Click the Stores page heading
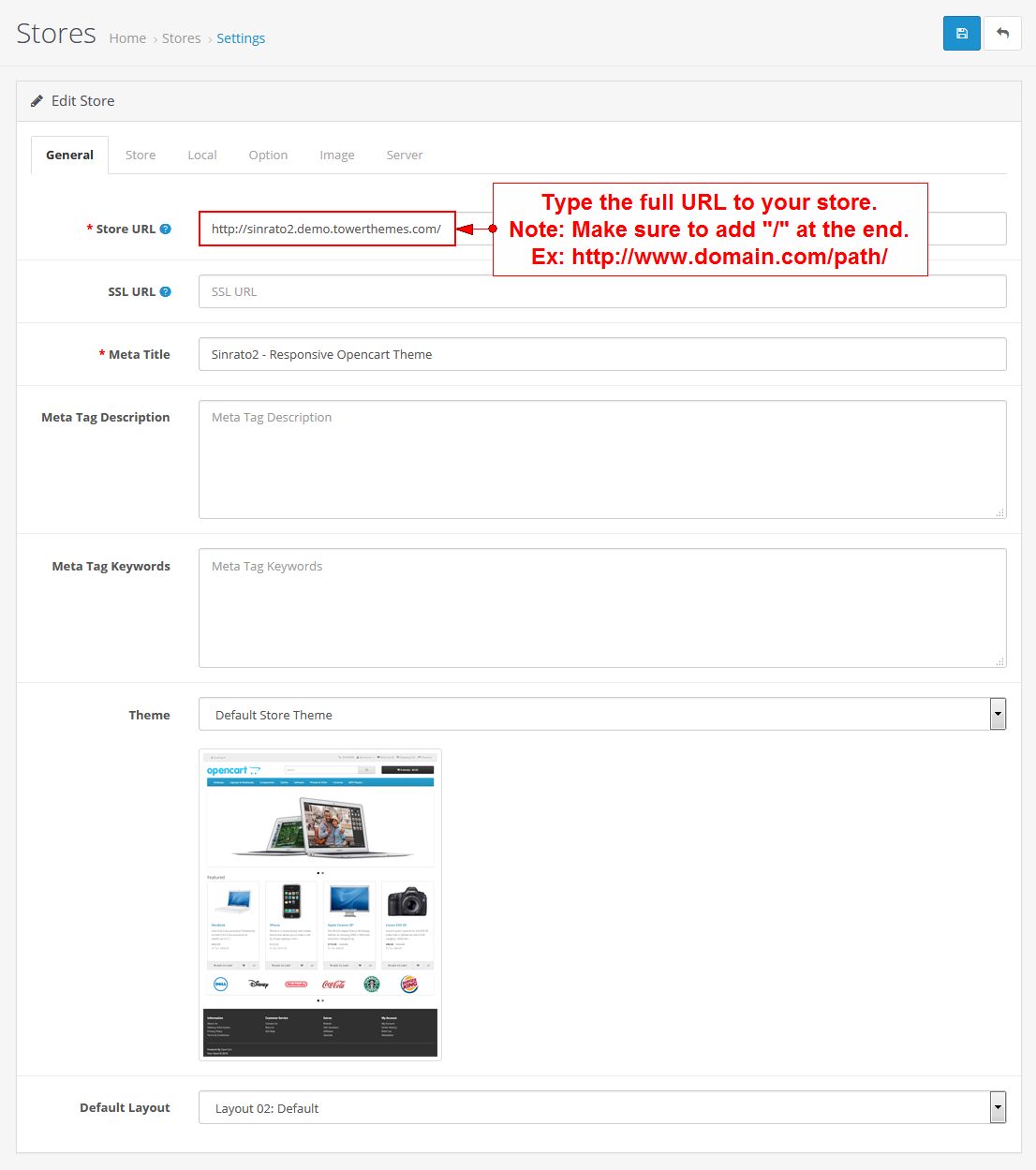The height and width of the screenshot is (1170, 1036). (56, 34)
